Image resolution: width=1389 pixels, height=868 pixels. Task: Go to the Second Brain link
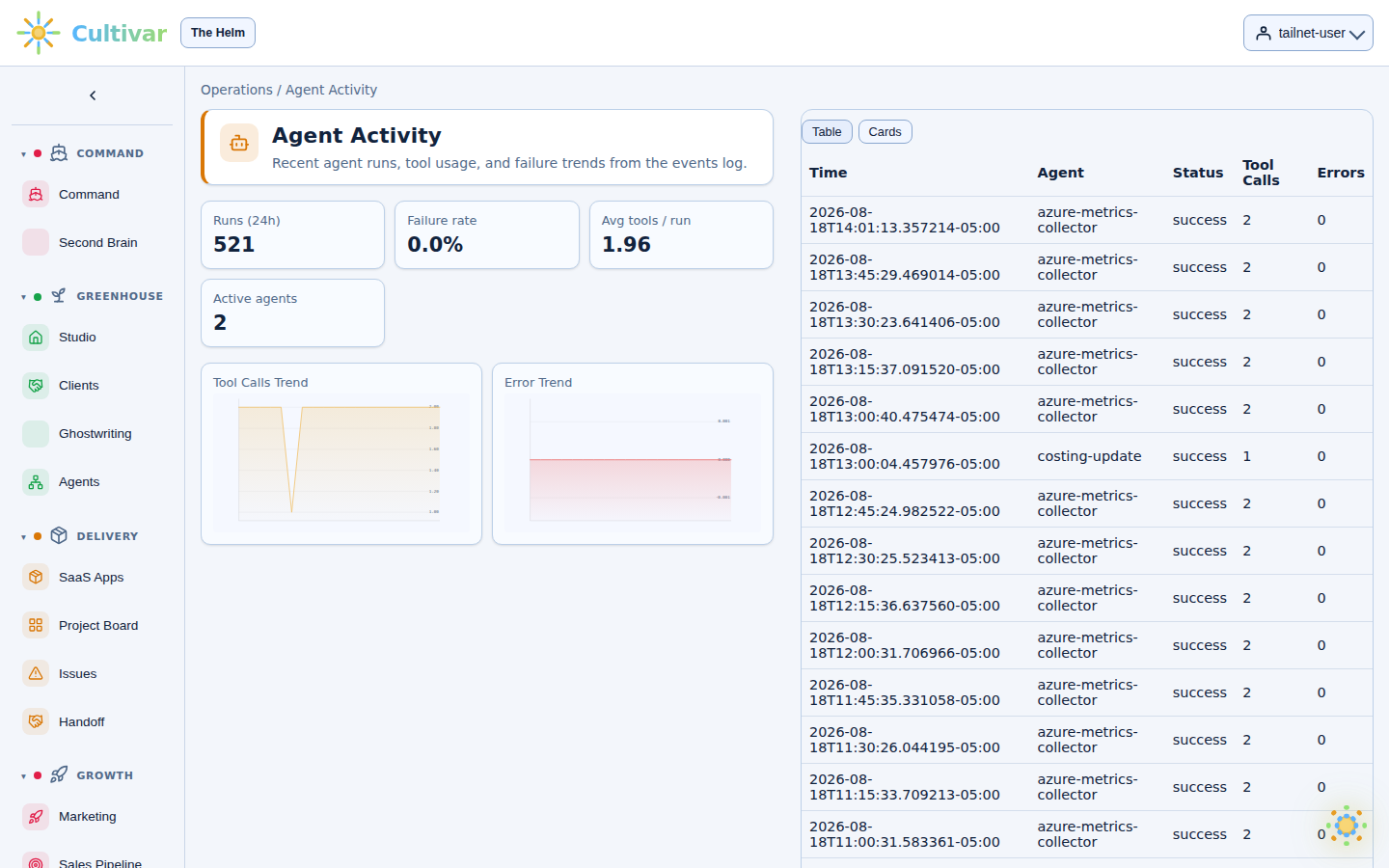(x=98, y=242)
